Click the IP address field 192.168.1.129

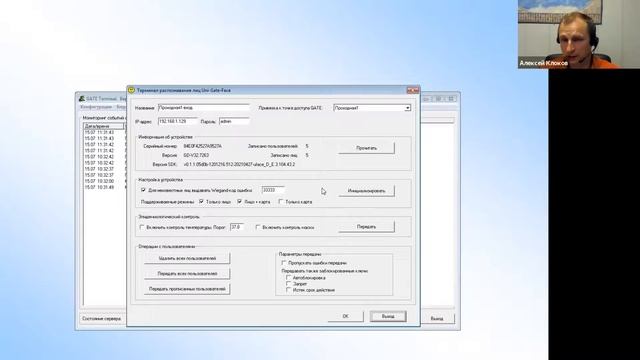pos(177,122)
